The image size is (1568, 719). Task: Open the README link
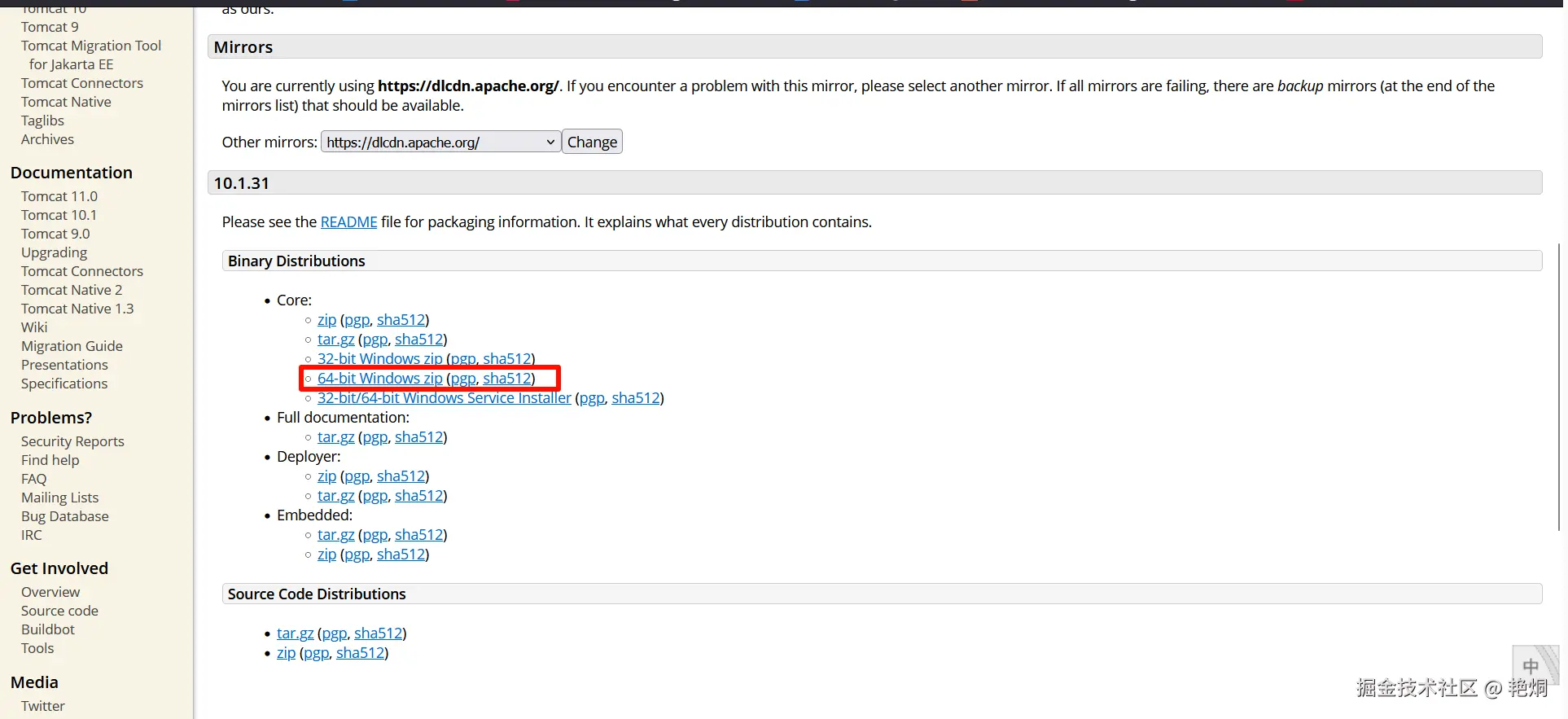coord(348,222)
